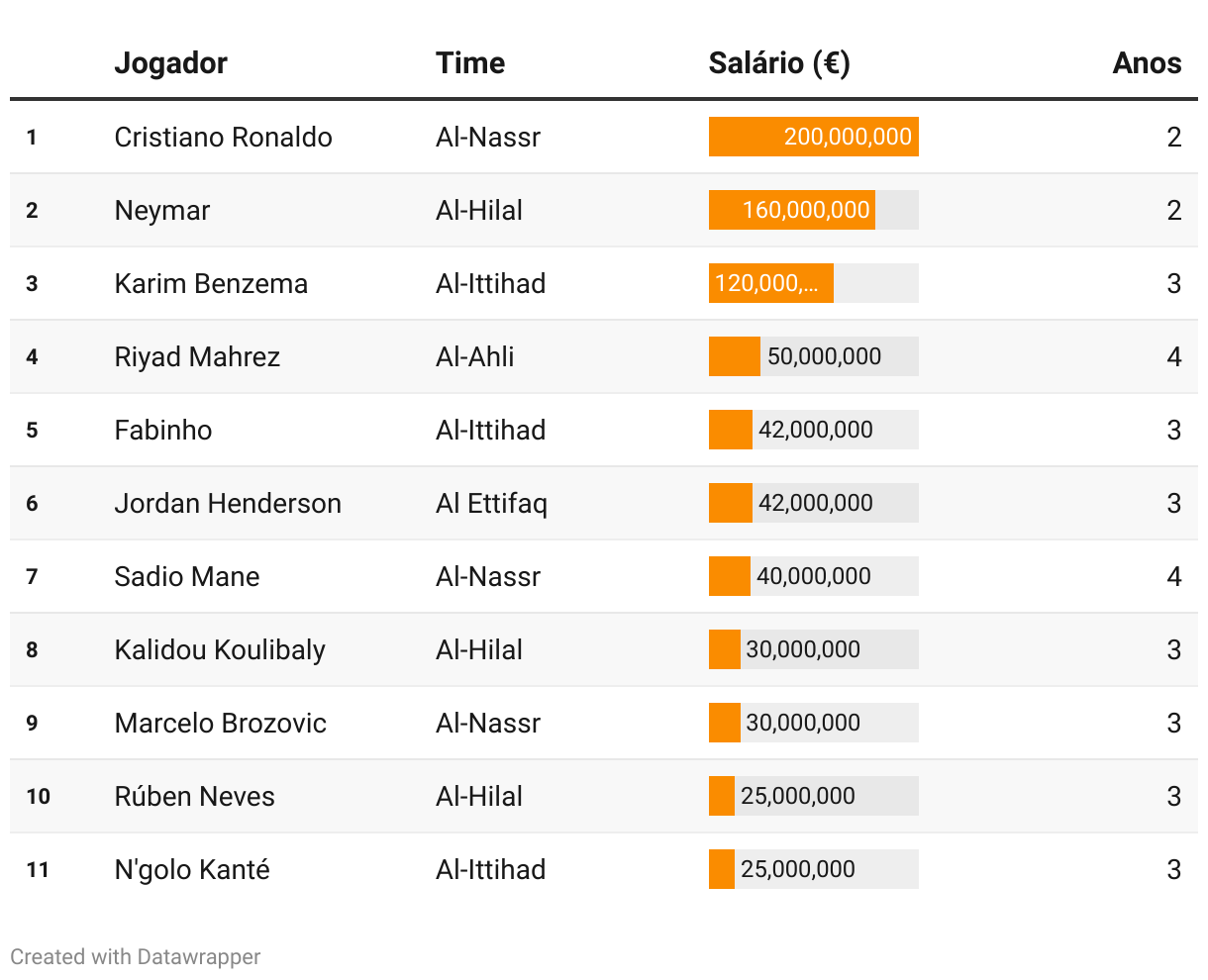Image resolution: width=1208 pixels, height=980 pixels.
Task: Click the Salário (€) column header
Action: click(x=779, y=63)
